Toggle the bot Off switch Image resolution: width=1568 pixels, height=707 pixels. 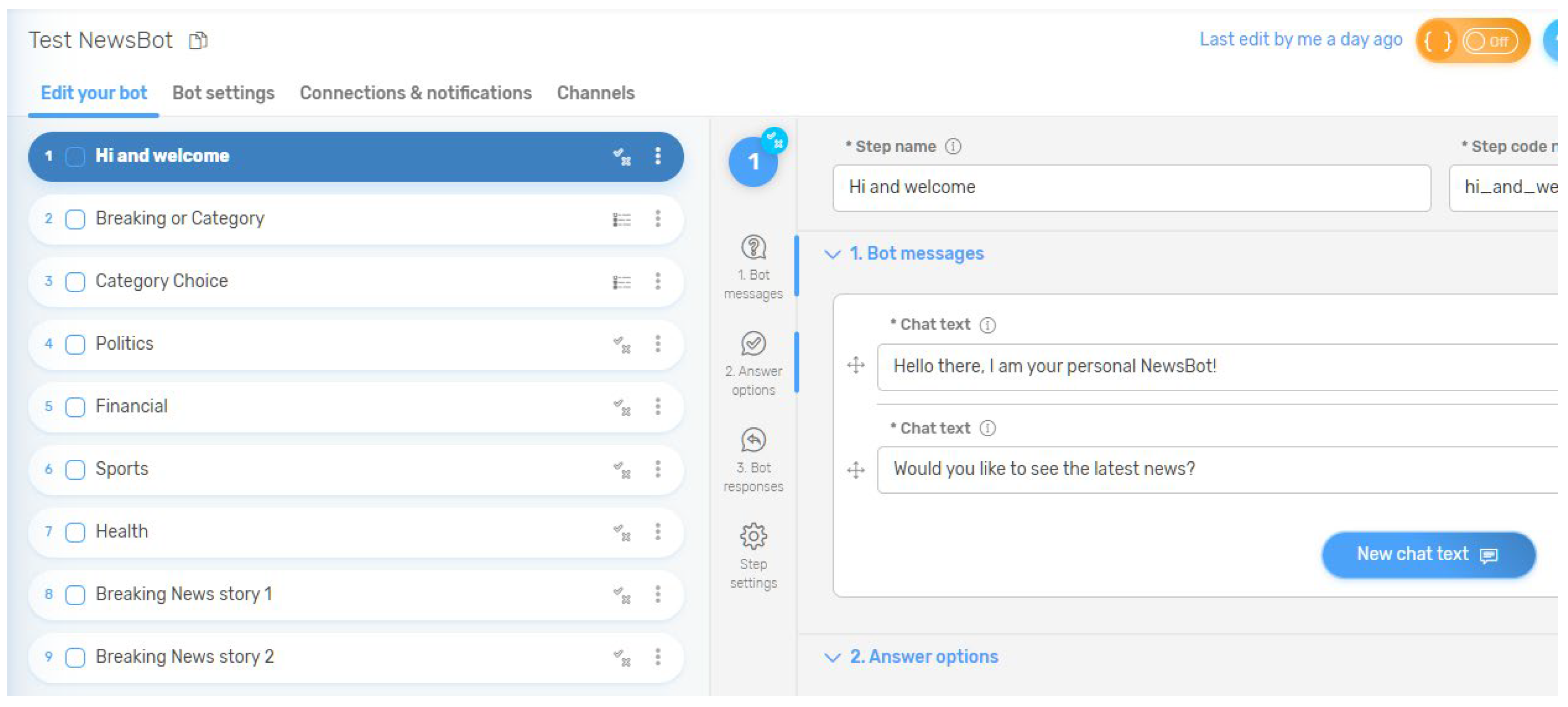pos(1489,41)
